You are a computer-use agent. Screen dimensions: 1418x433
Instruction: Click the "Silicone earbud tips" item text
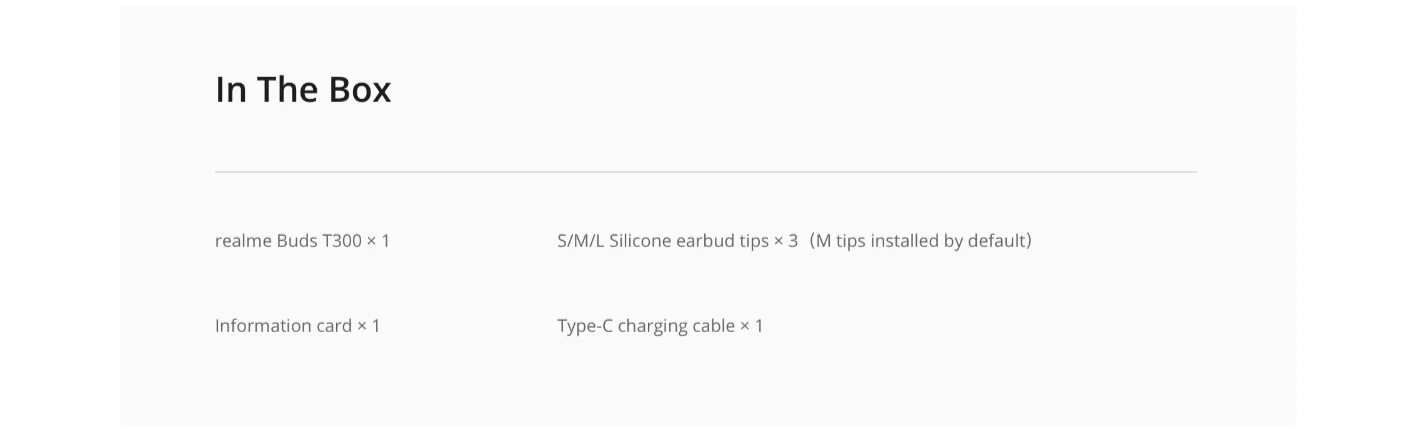pyautogui.click(x=689, y=241)
